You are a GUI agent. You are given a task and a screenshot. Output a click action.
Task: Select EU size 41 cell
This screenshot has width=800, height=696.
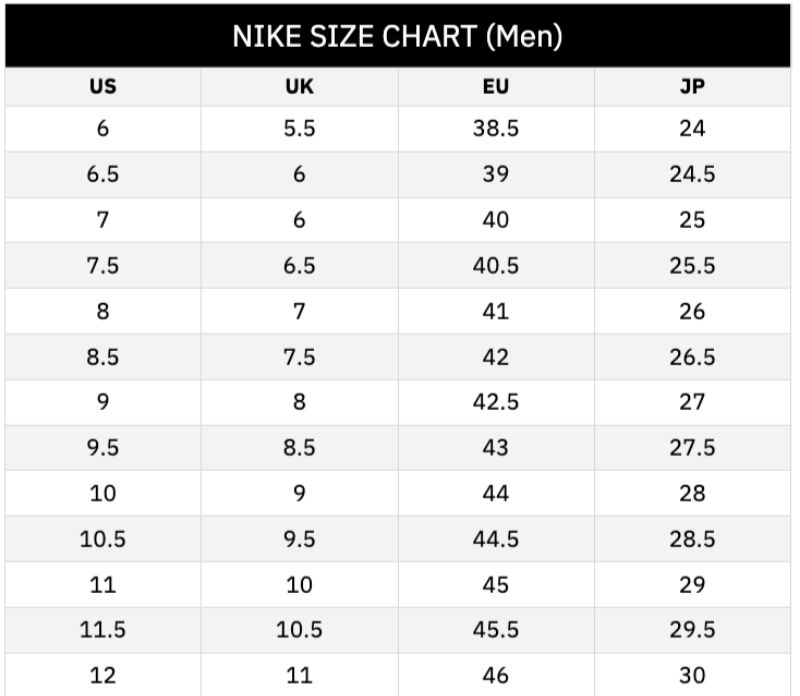click(x=495, y=311)
